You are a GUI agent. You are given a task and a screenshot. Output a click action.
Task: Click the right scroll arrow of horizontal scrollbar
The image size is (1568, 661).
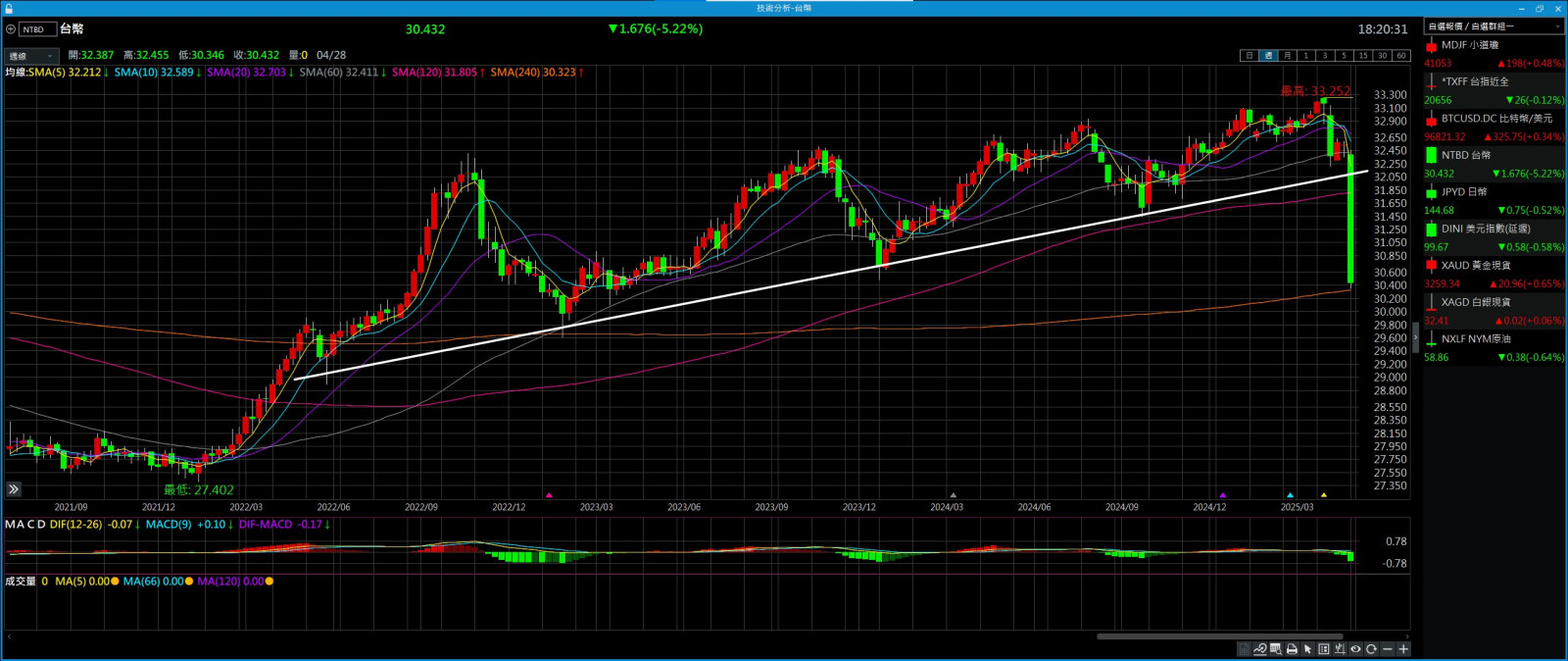click(x=1407, y=636)
